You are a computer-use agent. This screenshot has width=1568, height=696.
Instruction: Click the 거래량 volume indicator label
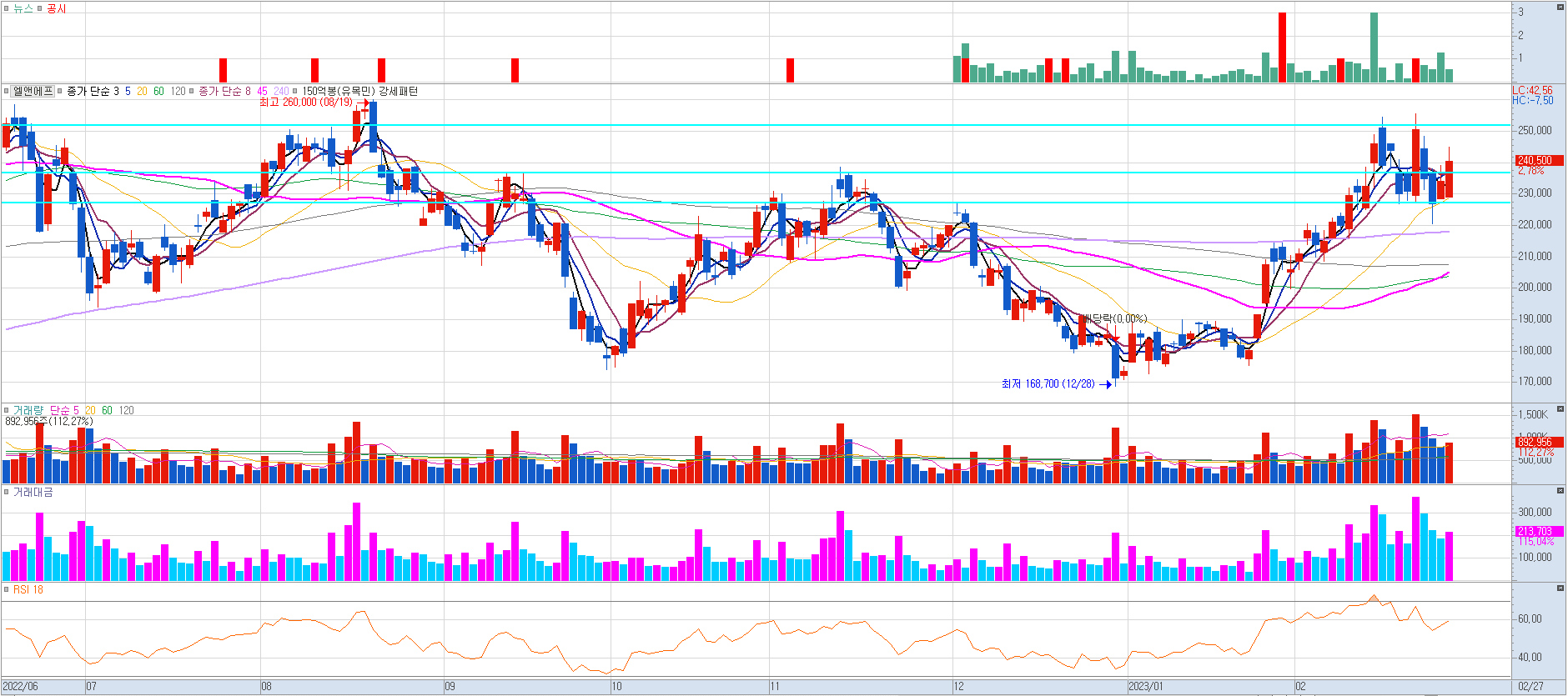tap(28, 410)
